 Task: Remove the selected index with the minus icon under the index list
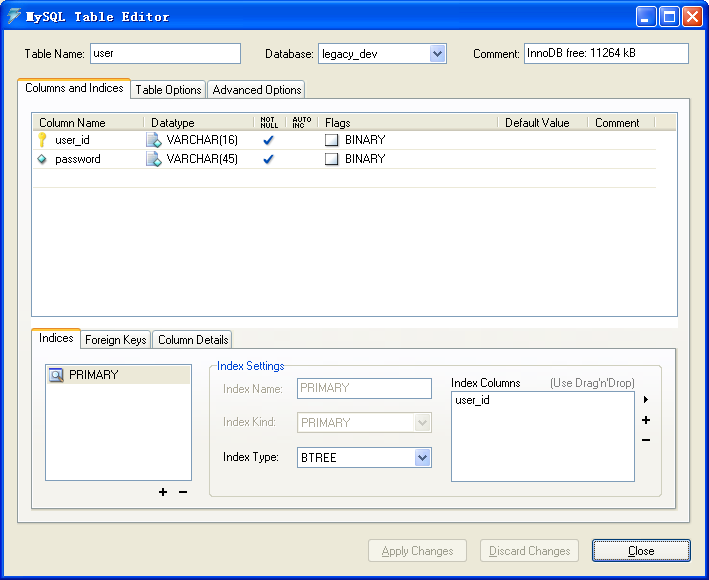pos(183,492)
